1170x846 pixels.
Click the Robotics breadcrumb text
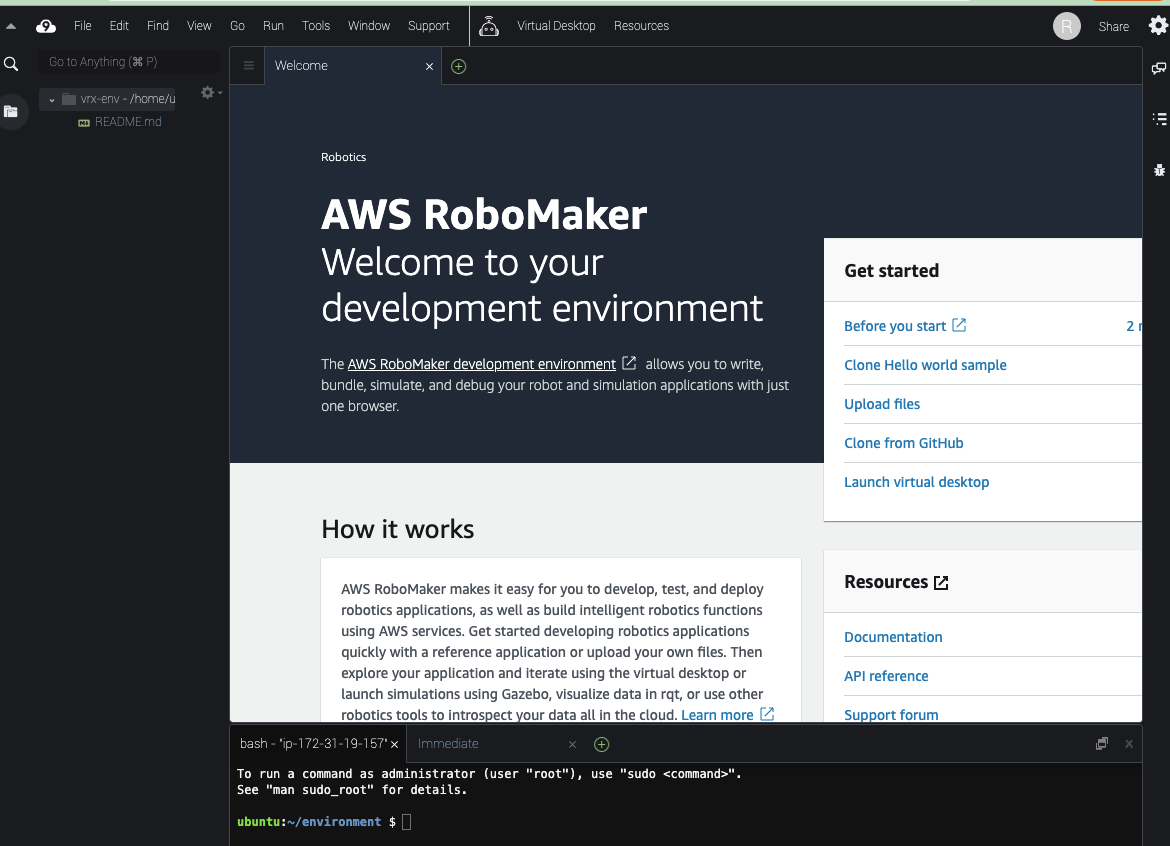(x=343, y=157)
